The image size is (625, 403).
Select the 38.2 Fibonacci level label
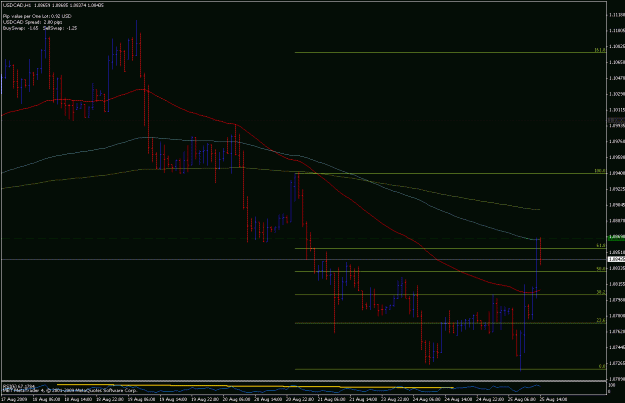click(601, 292)
